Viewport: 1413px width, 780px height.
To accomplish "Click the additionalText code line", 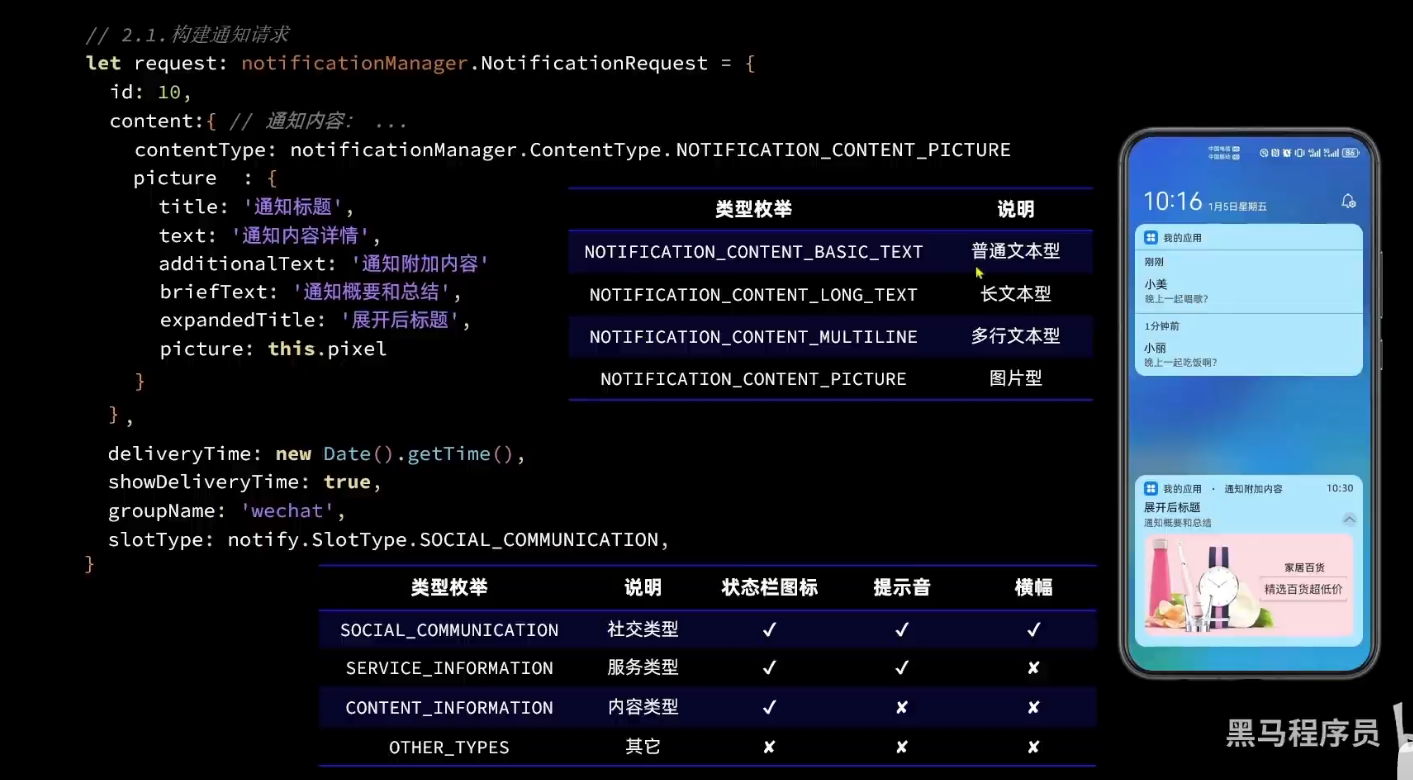I will click(x=323, y=264).
